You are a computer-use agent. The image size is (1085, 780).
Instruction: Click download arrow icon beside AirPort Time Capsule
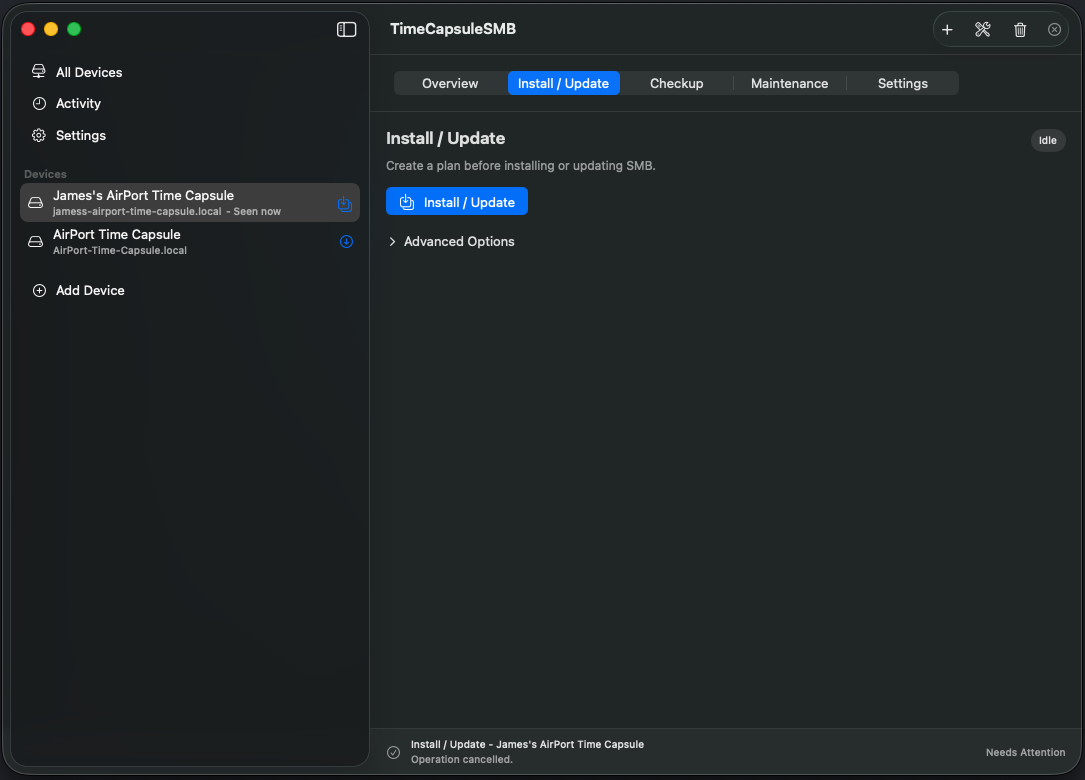[x=347, y=242]
